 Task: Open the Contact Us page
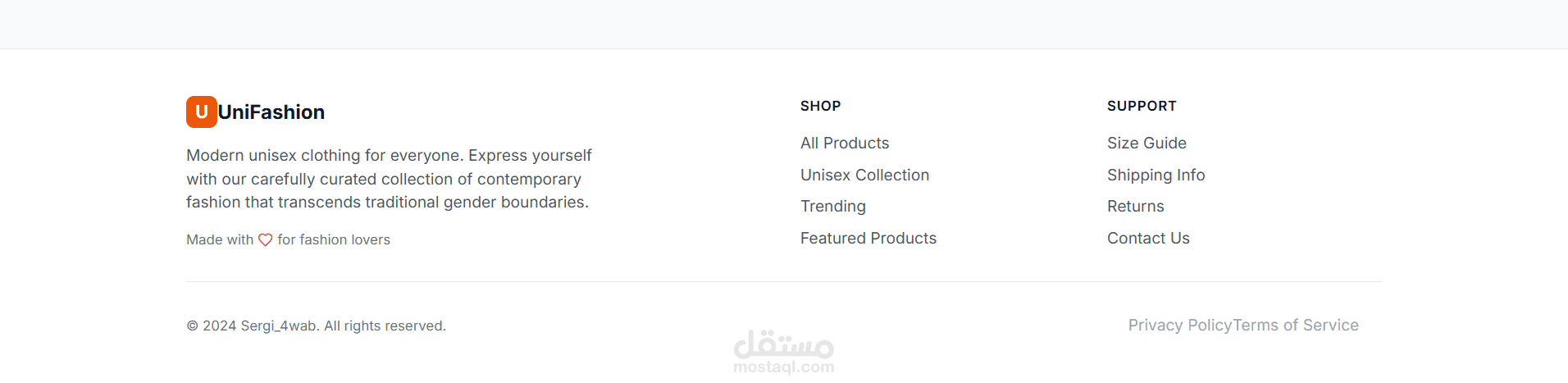(1147, 239)
